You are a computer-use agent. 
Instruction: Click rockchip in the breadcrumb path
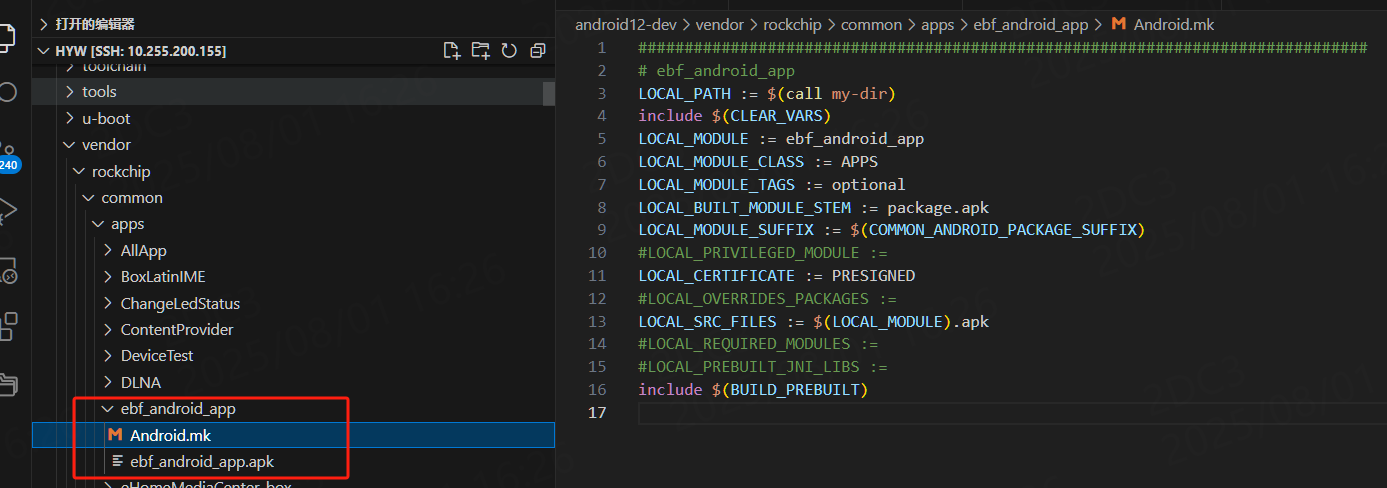(x=792, y=24)
